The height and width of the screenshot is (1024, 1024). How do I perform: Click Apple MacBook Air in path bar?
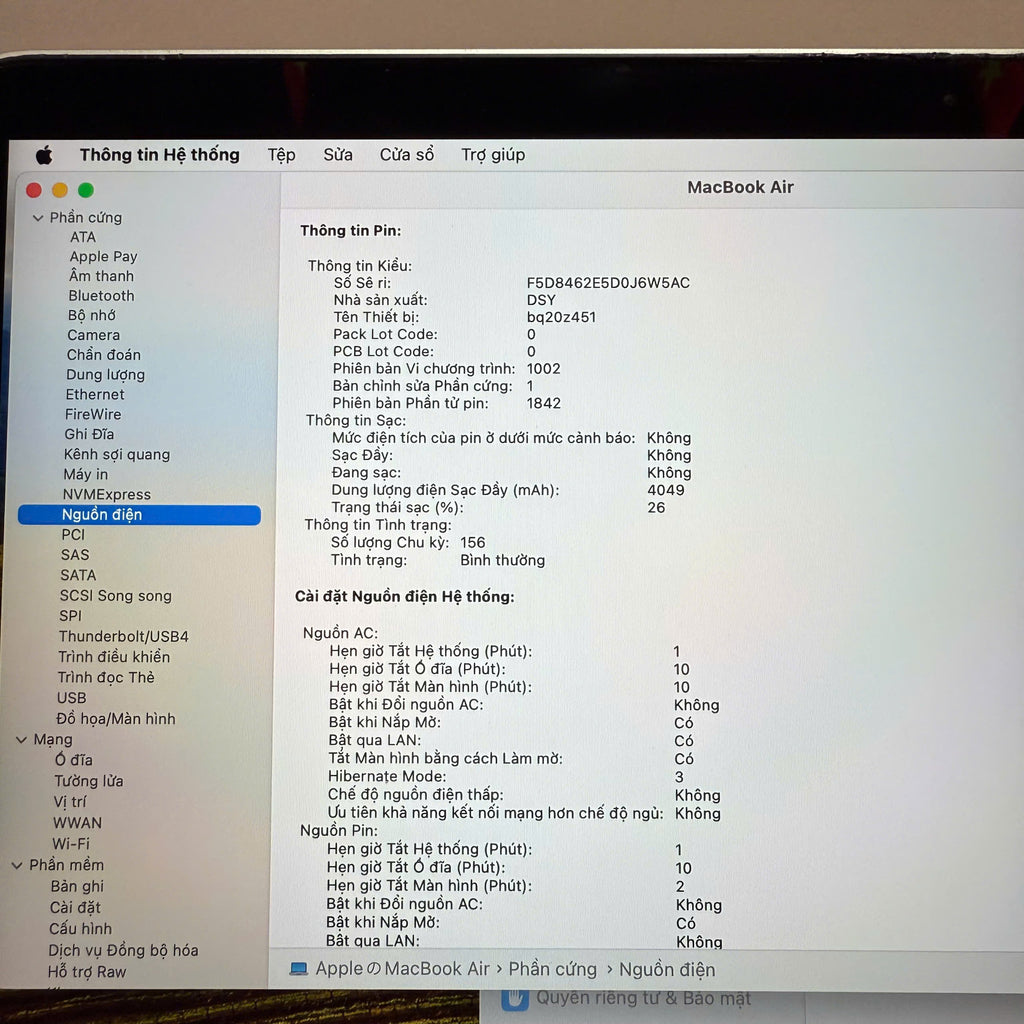pyautogui.click(x=403, y=969)
